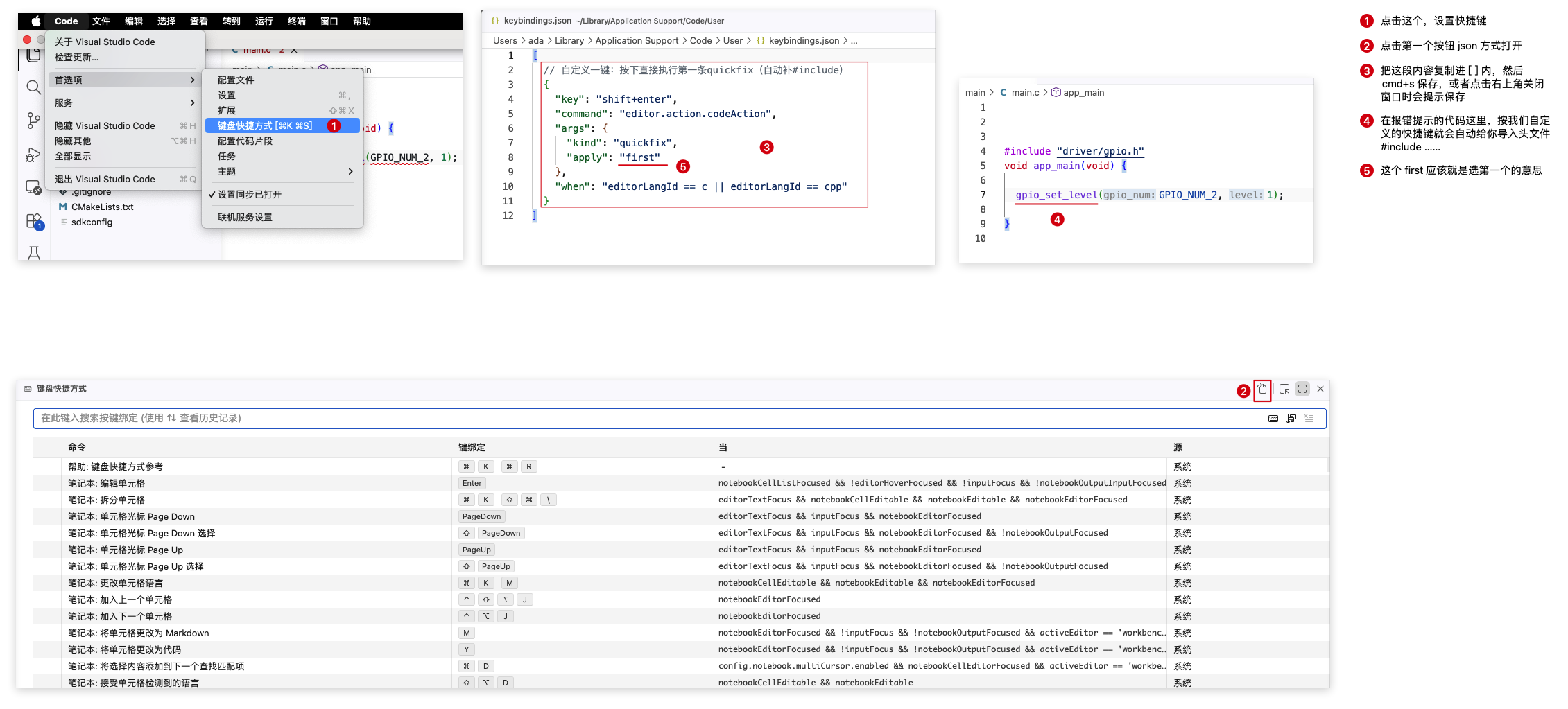Close the keyboard shortcuts editor with the X

click(1320, 389)
